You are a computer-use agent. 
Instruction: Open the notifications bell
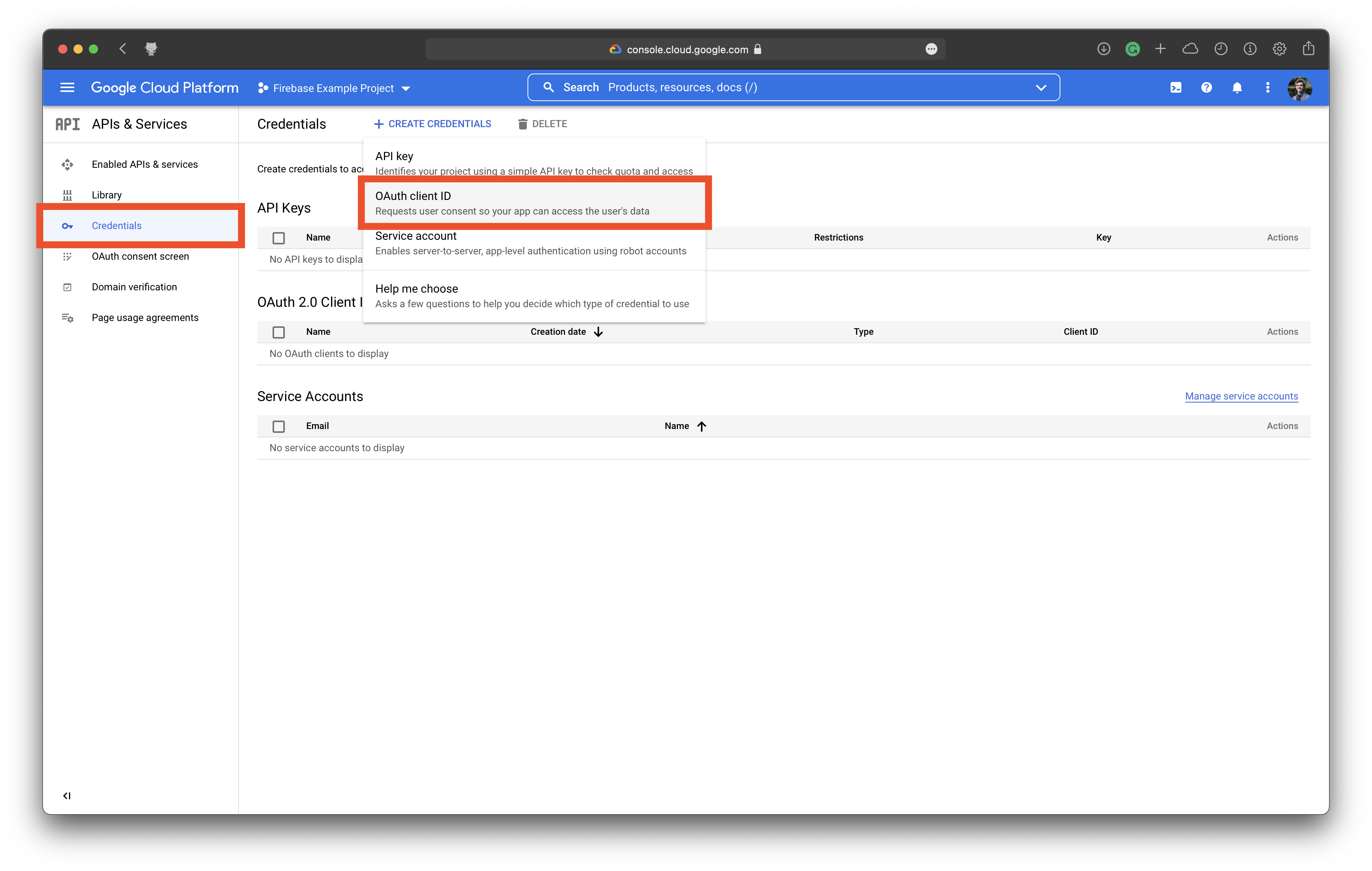(1237, 87)
